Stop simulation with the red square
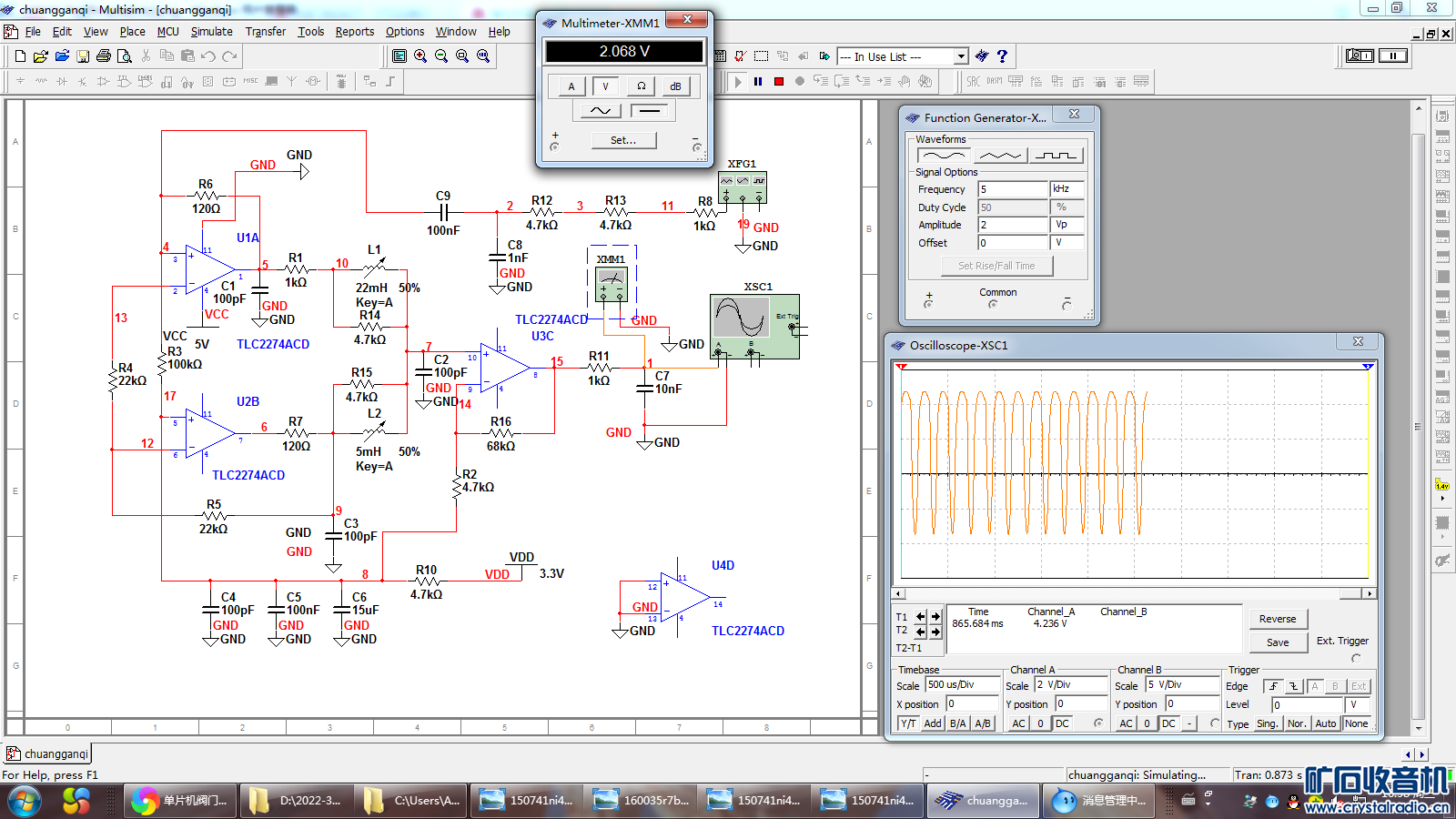 [779, 82]
